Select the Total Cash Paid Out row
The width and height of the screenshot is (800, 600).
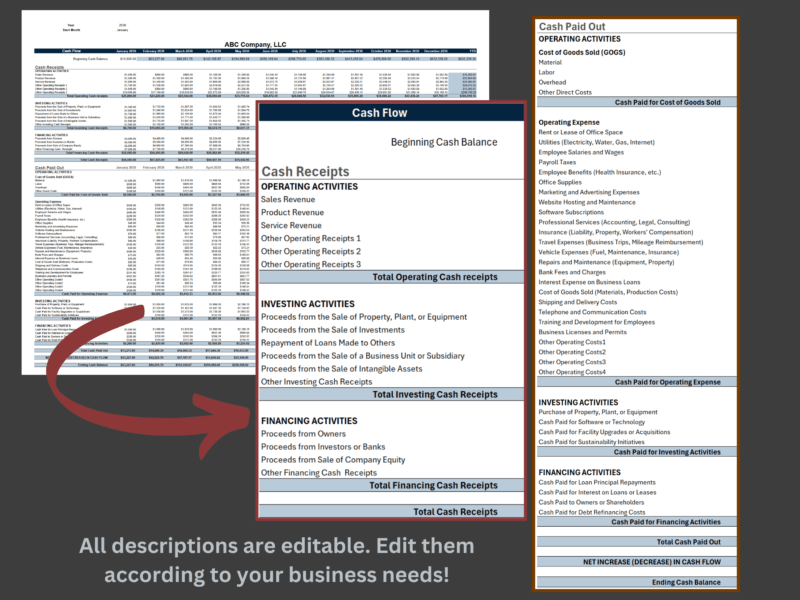click(637, 542)
